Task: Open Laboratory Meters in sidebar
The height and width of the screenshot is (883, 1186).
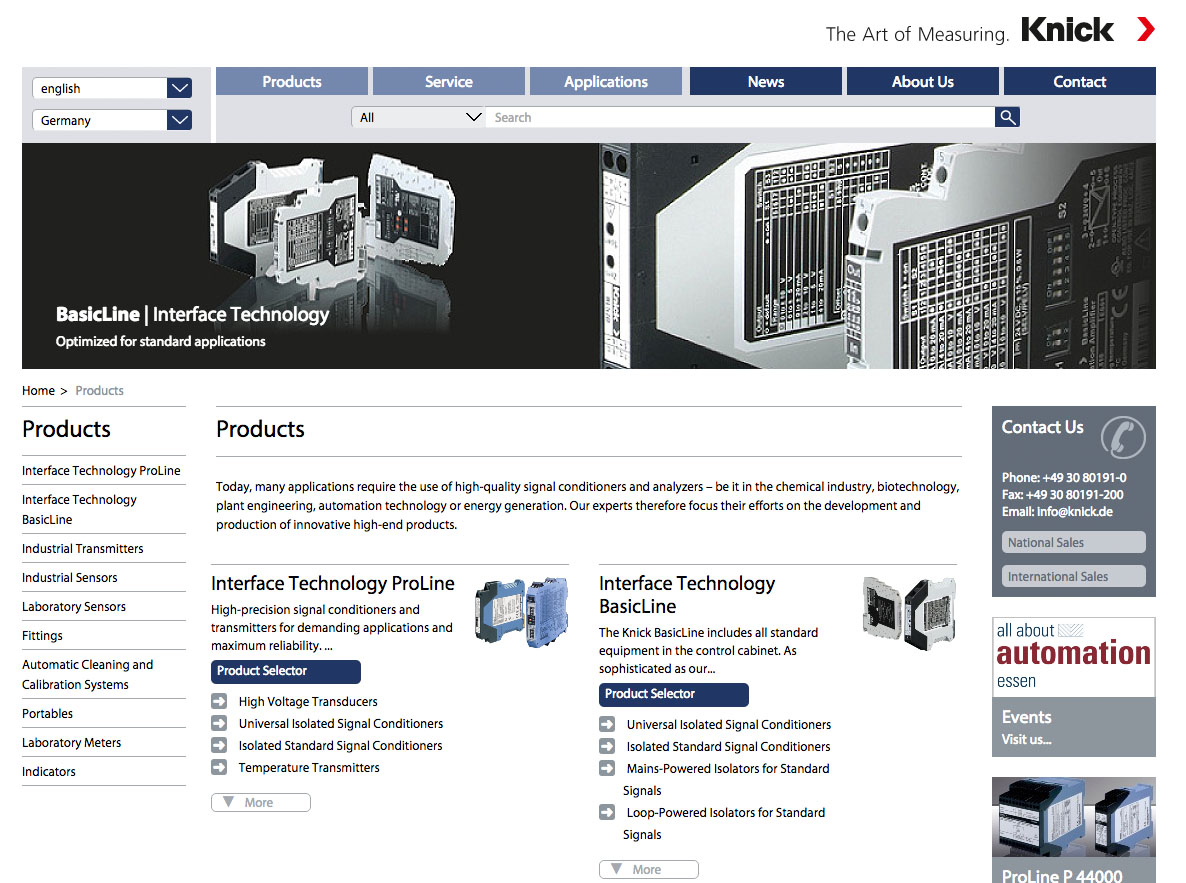Action: click(72, 743)
